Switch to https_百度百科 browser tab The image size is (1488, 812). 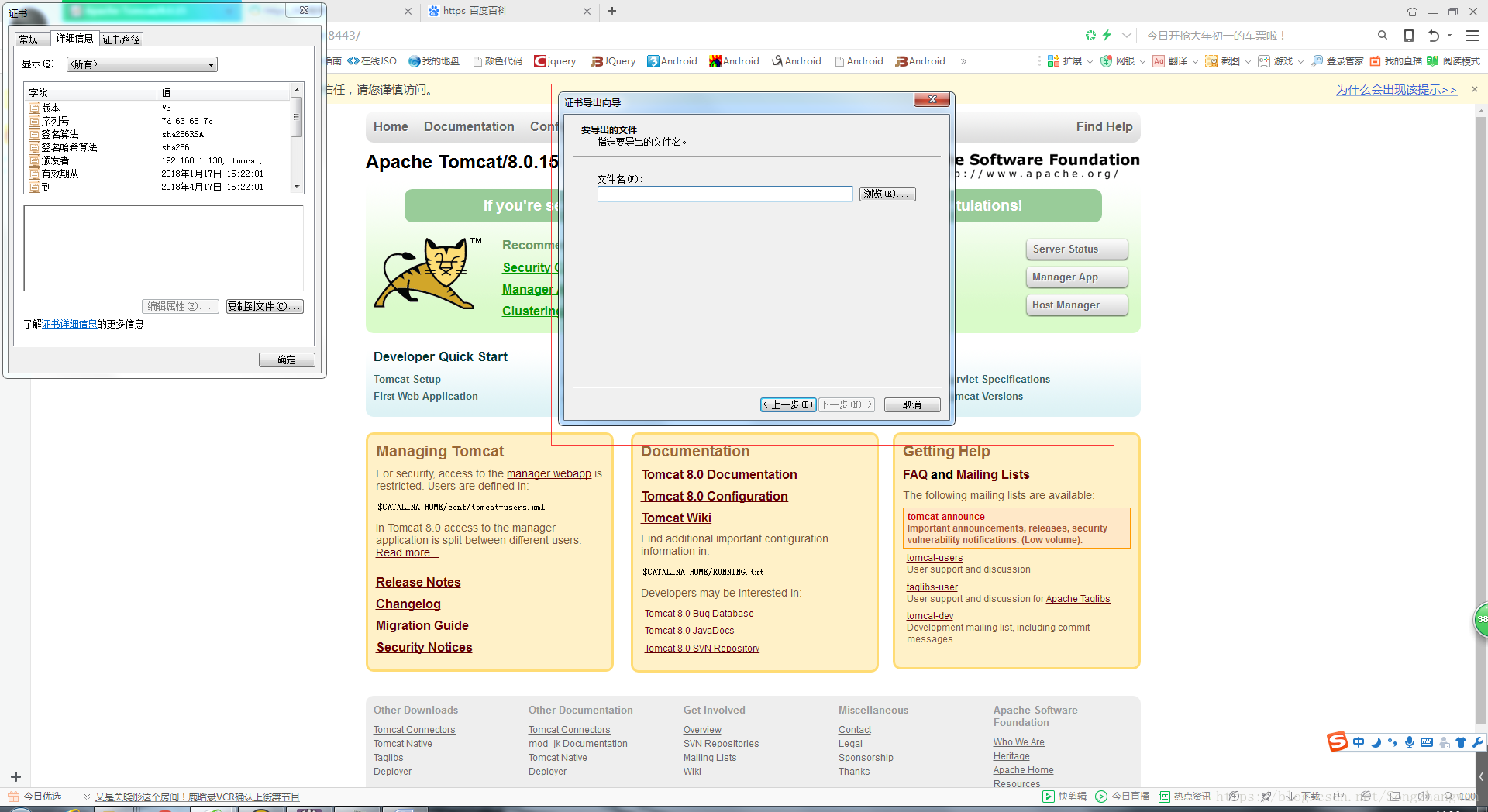click(x=509, y=11)
